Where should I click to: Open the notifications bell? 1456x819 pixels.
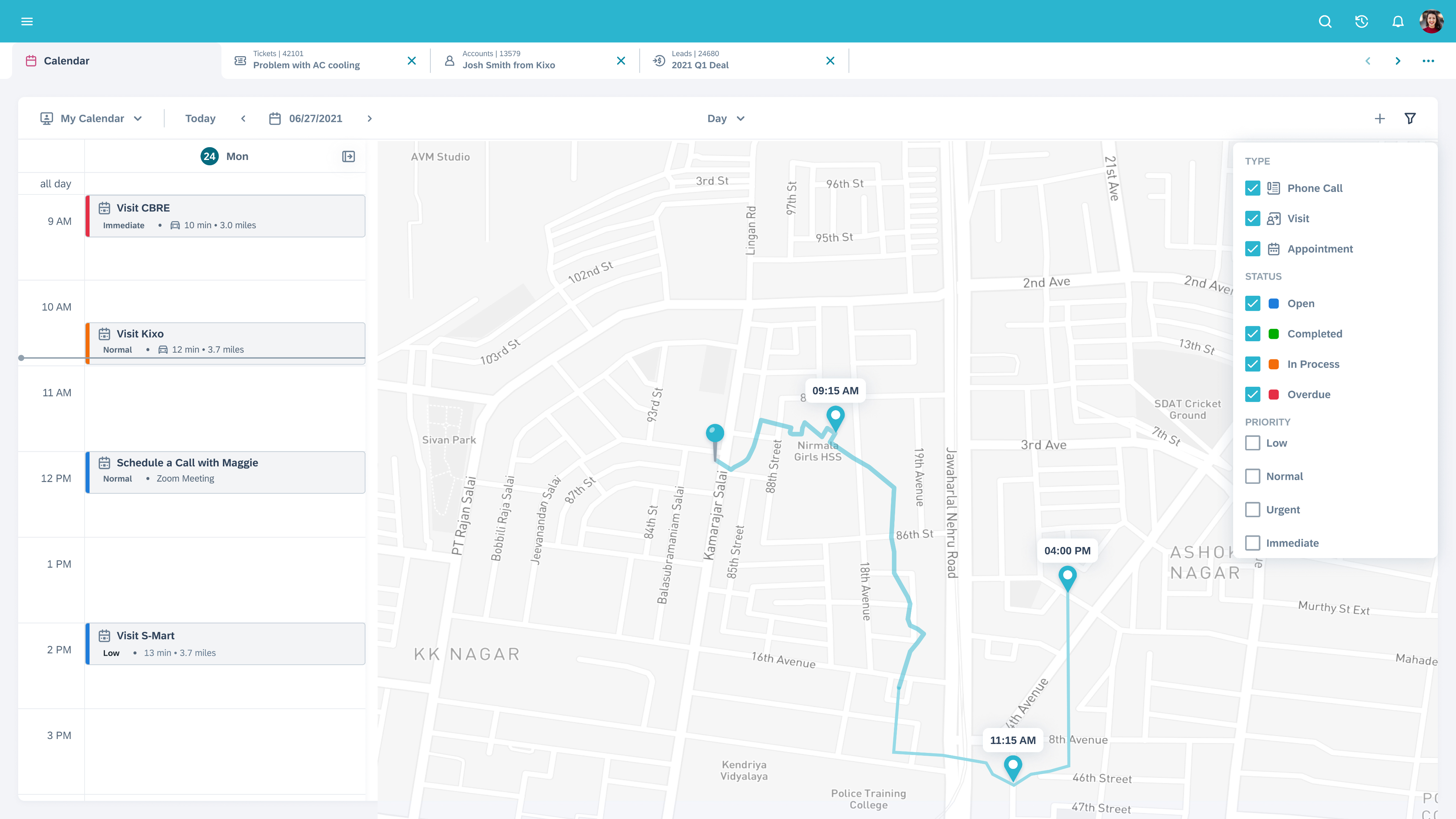point(1397,21)
